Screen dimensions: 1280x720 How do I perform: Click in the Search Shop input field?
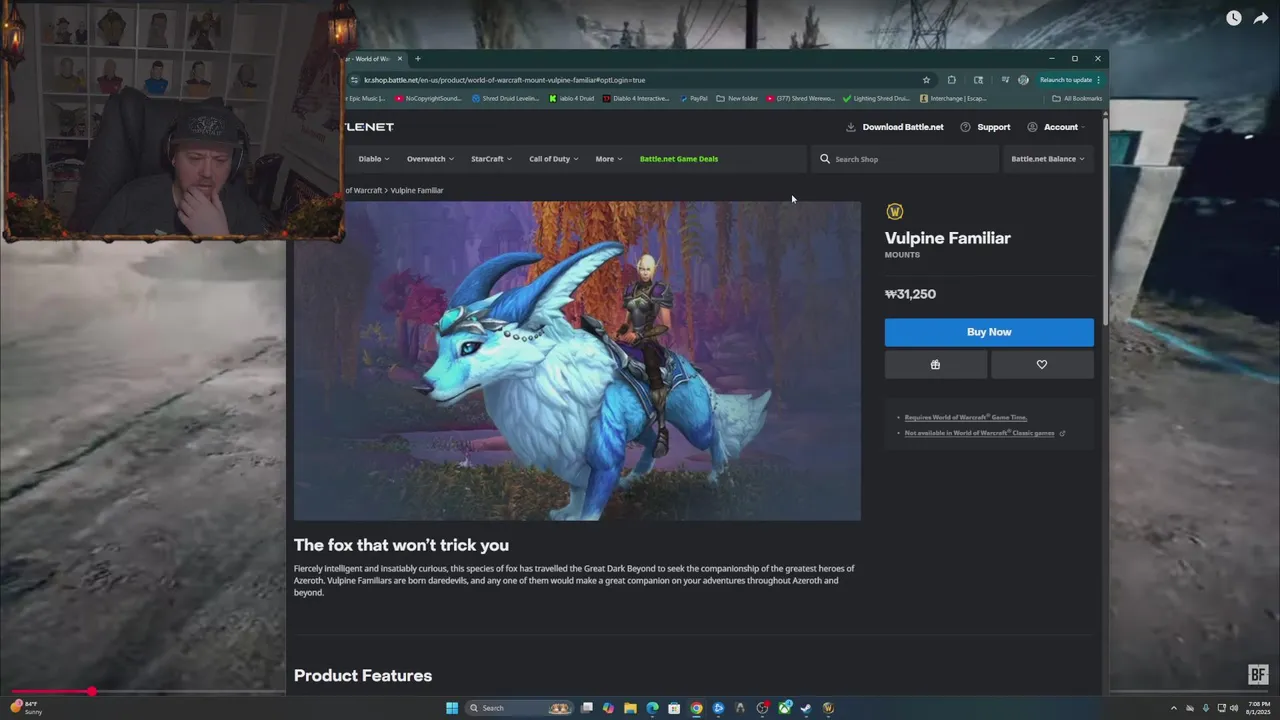point(905,159)
